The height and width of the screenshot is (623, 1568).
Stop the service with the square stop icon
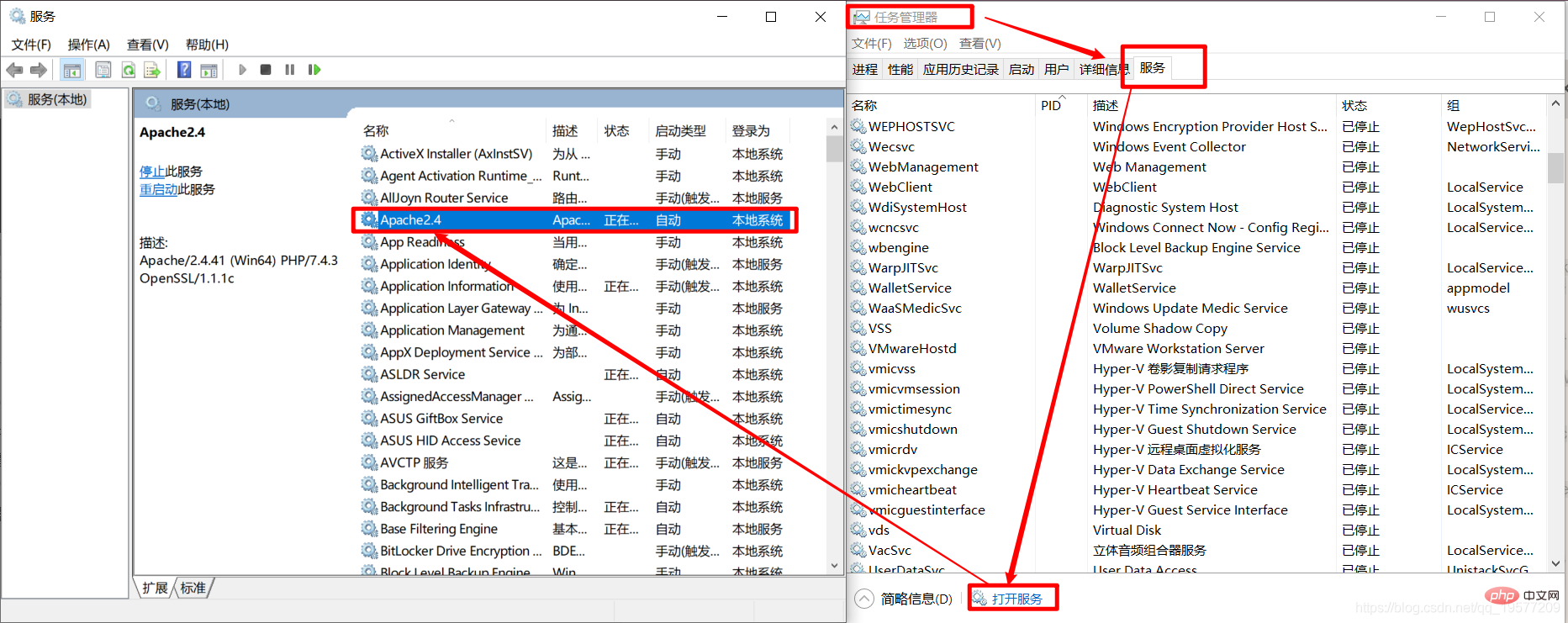click(266, 70)
